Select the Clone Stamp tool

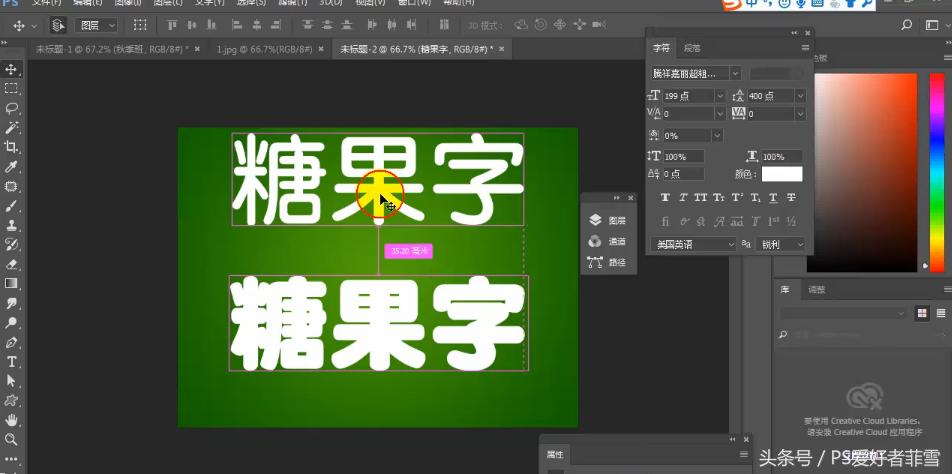[x=11, y=225]
